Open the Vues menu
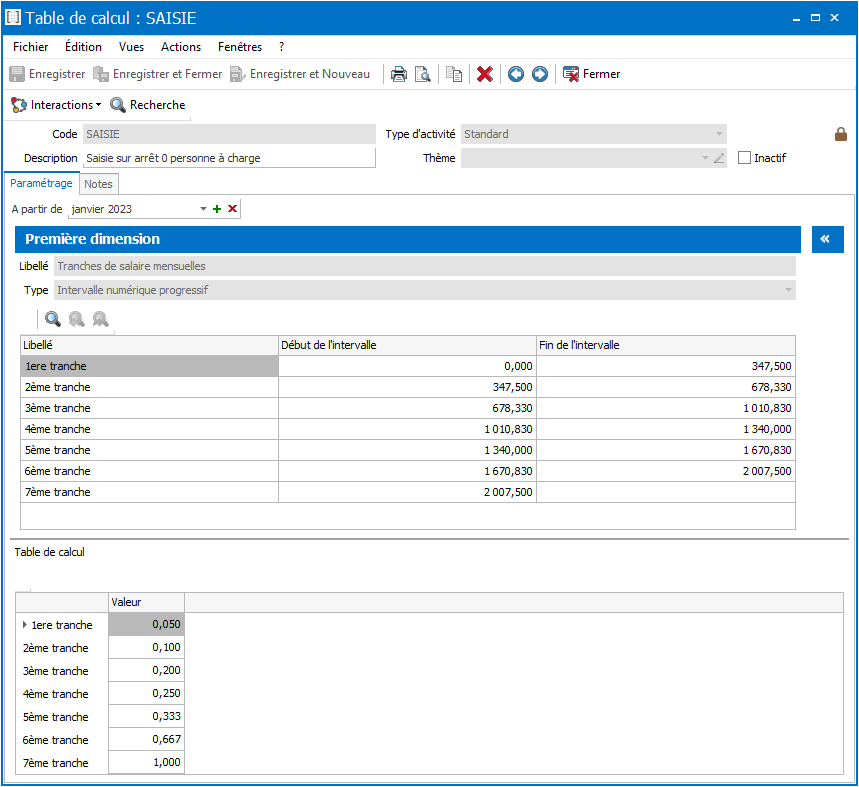The image size is (859, 787). click(x=131, y=47)
